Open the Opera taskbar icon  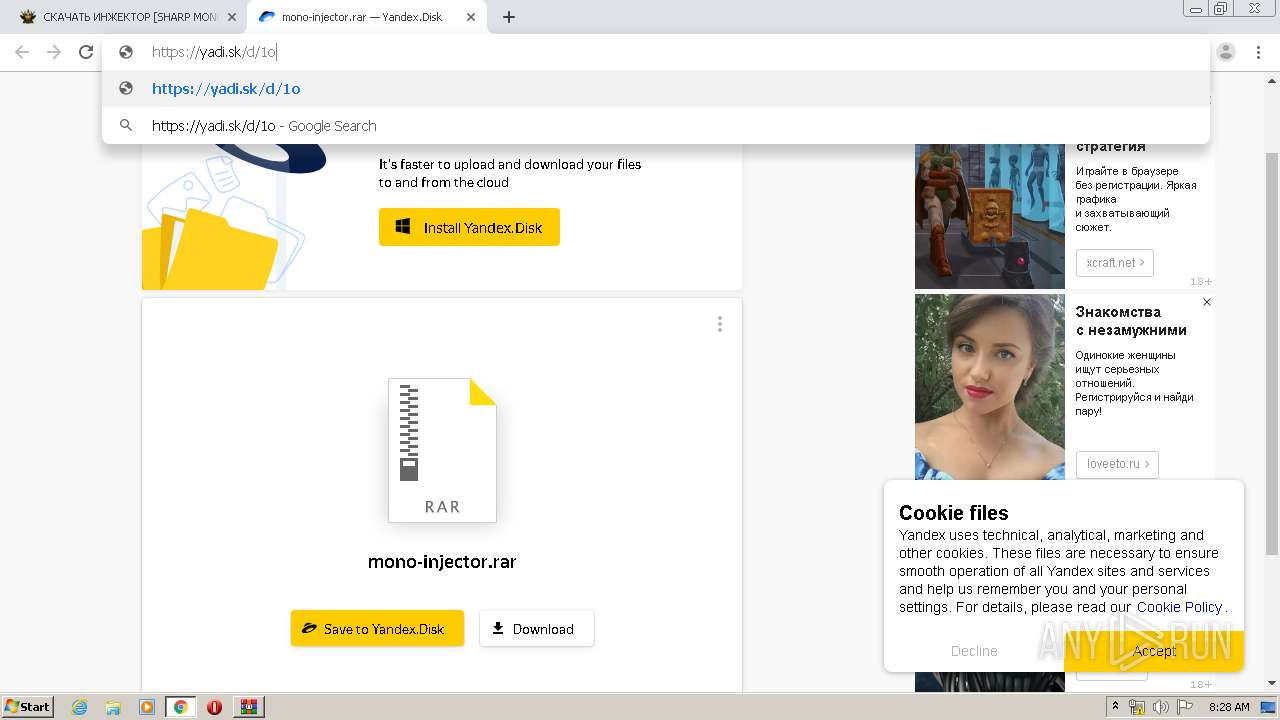click(x=214, y=707)
